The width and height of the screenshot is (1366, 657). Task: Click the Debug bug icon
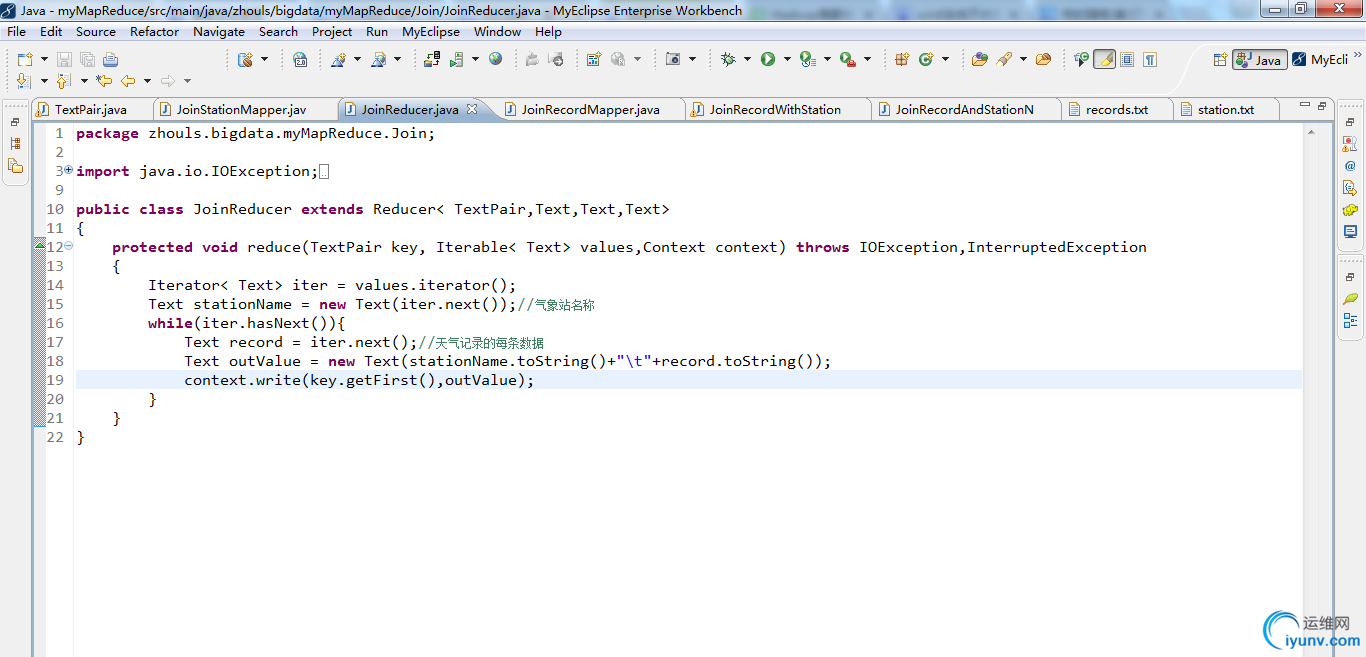[728, 59]
